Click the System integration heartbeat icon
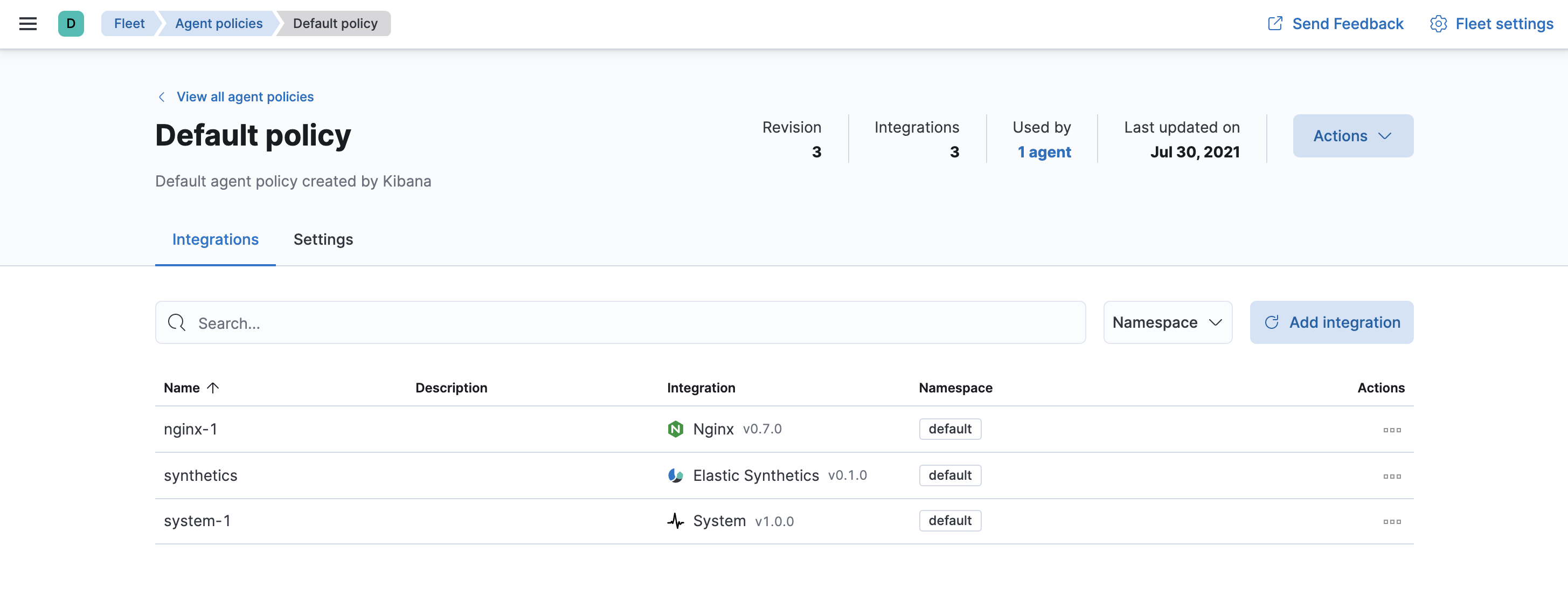 coord(676,521)
